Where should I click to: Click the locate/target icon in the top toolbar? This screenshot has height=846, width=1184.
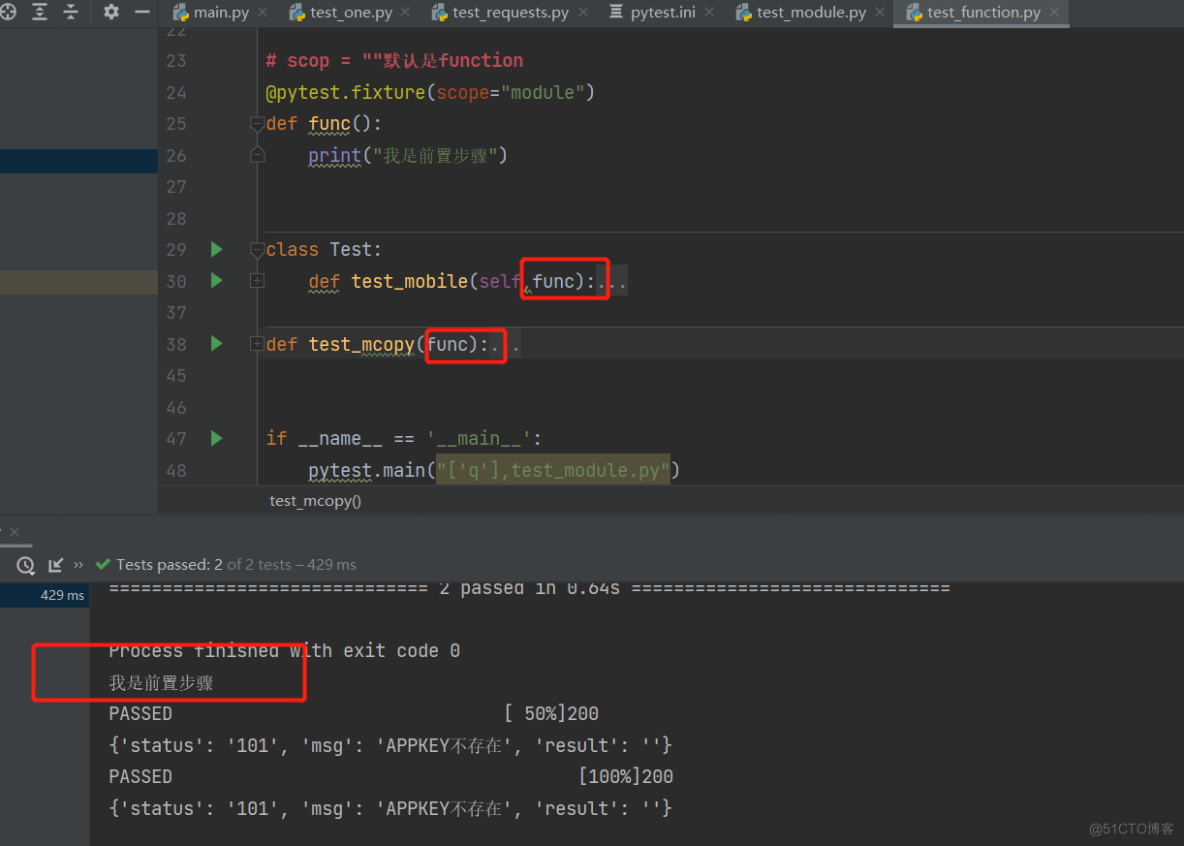[x=9, y=13]
